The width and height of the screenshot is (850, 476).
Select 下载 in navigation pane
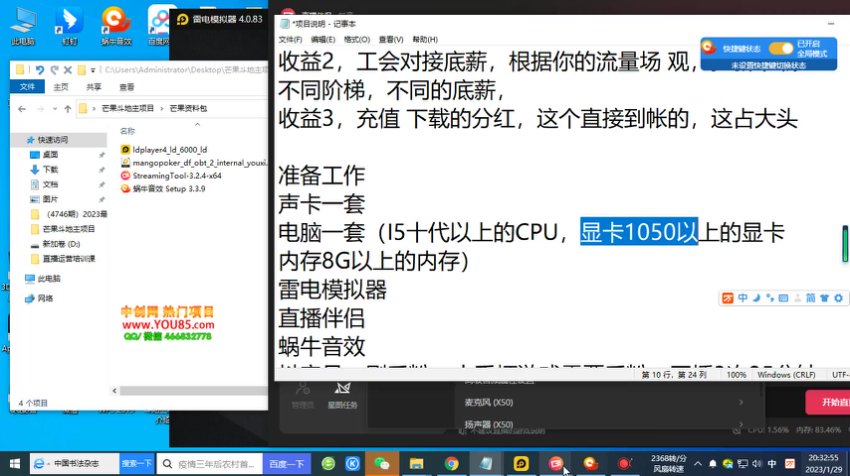pos(50,170)
